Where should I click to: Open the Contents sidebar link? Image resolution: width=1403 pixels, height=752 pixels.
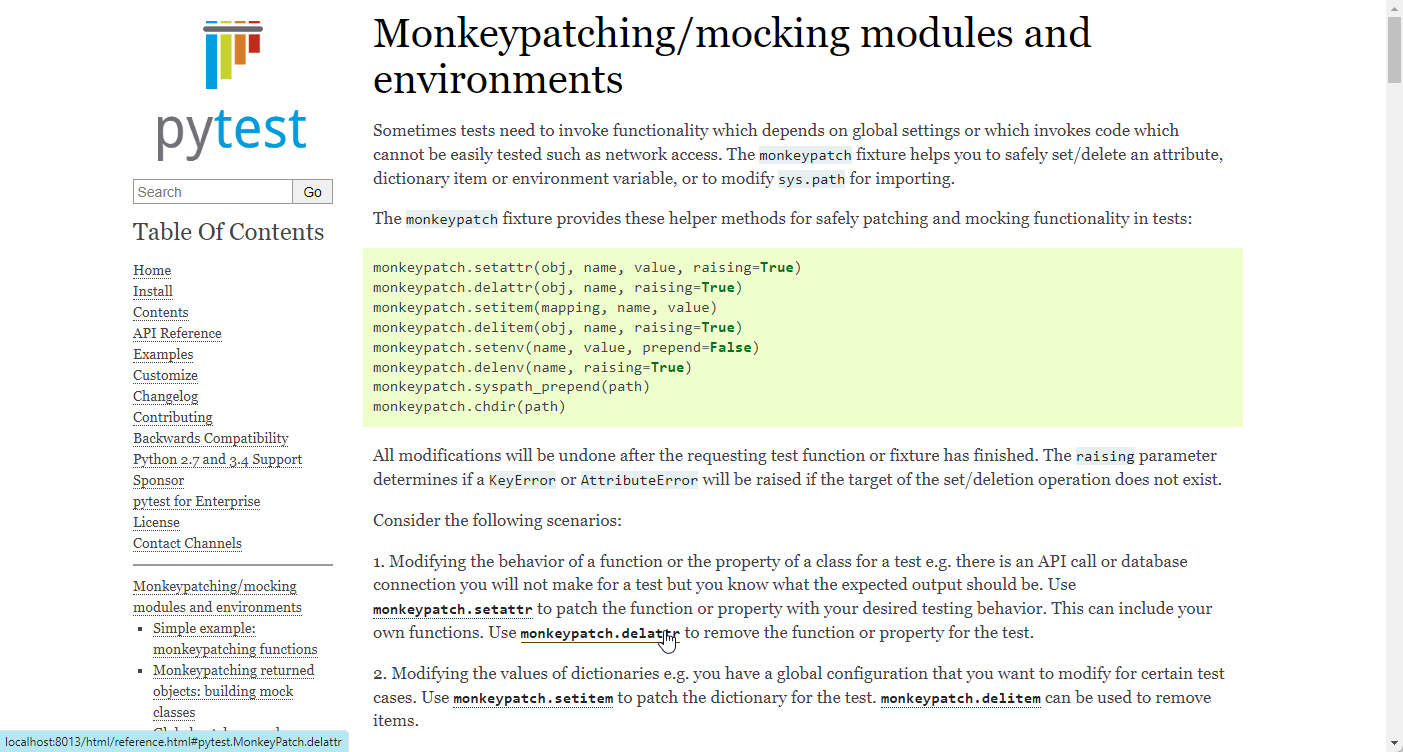click(161, 312)
